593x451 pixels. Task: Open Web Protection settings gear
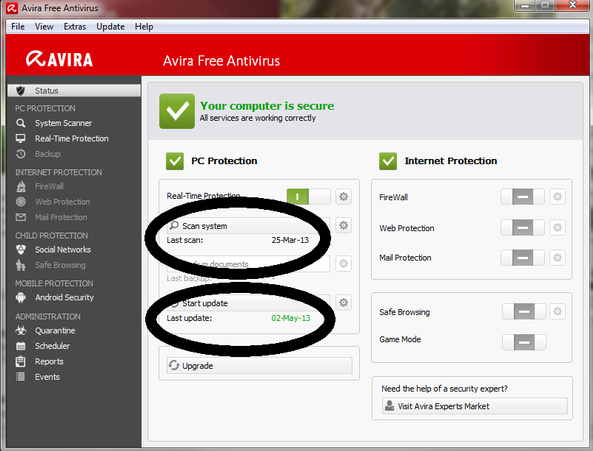pos(557,228)
